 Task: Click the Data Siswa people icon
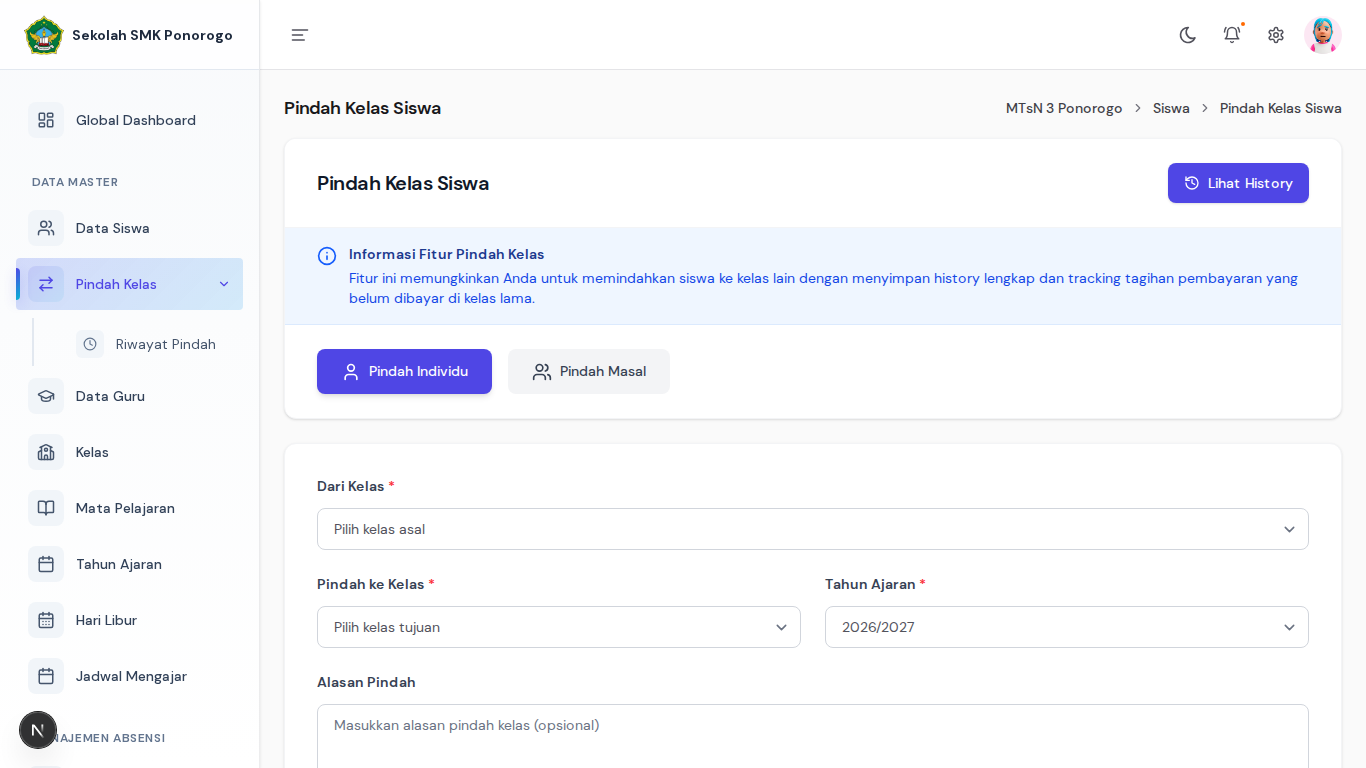coord(46,228)
